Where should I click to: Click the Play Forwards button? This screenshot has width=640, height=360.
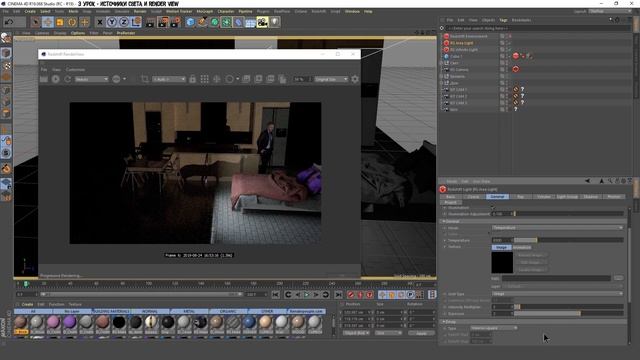tap(307, 294)
